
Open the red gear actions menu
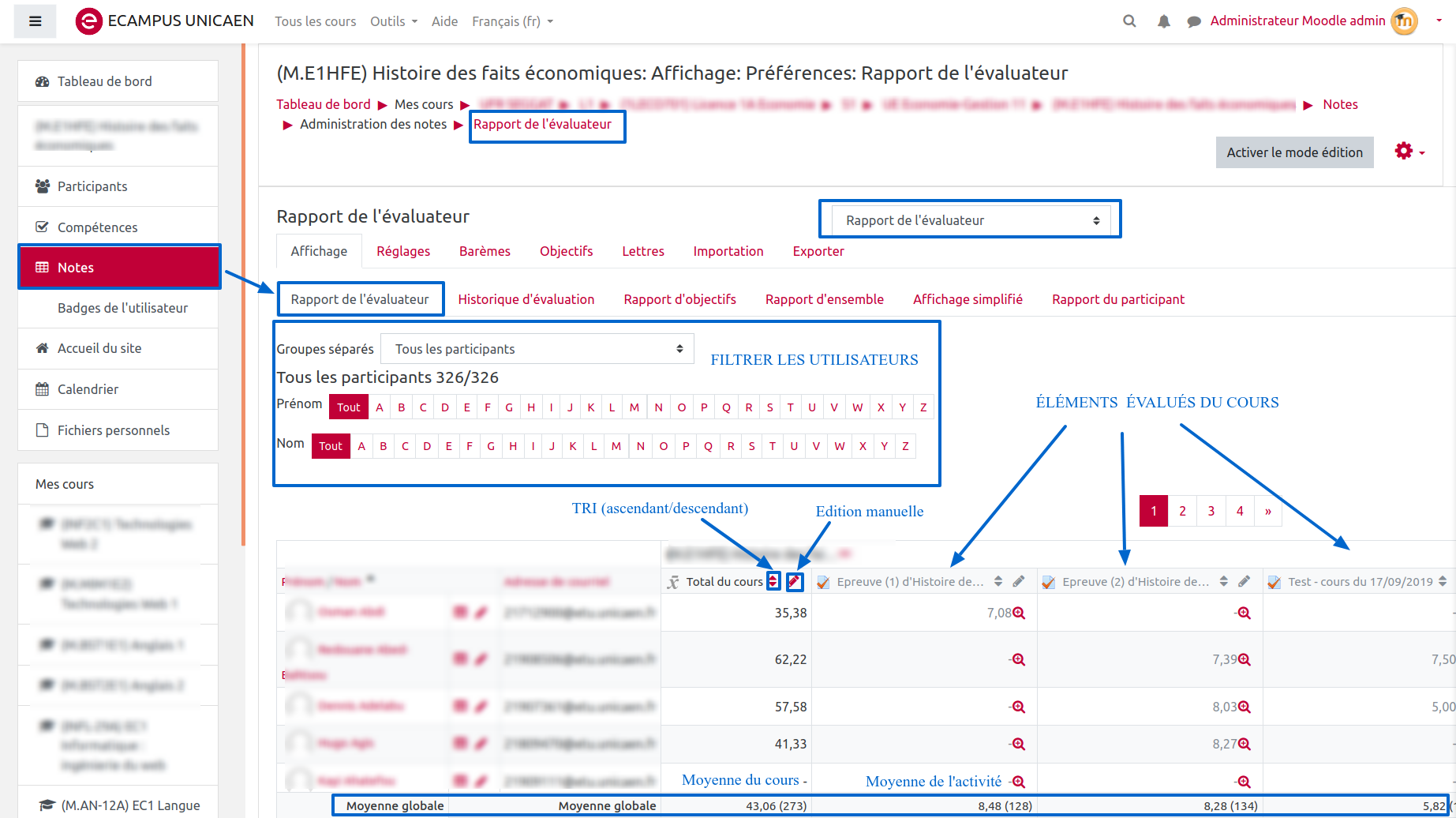pyautogui.click(x=1409, y=152)
